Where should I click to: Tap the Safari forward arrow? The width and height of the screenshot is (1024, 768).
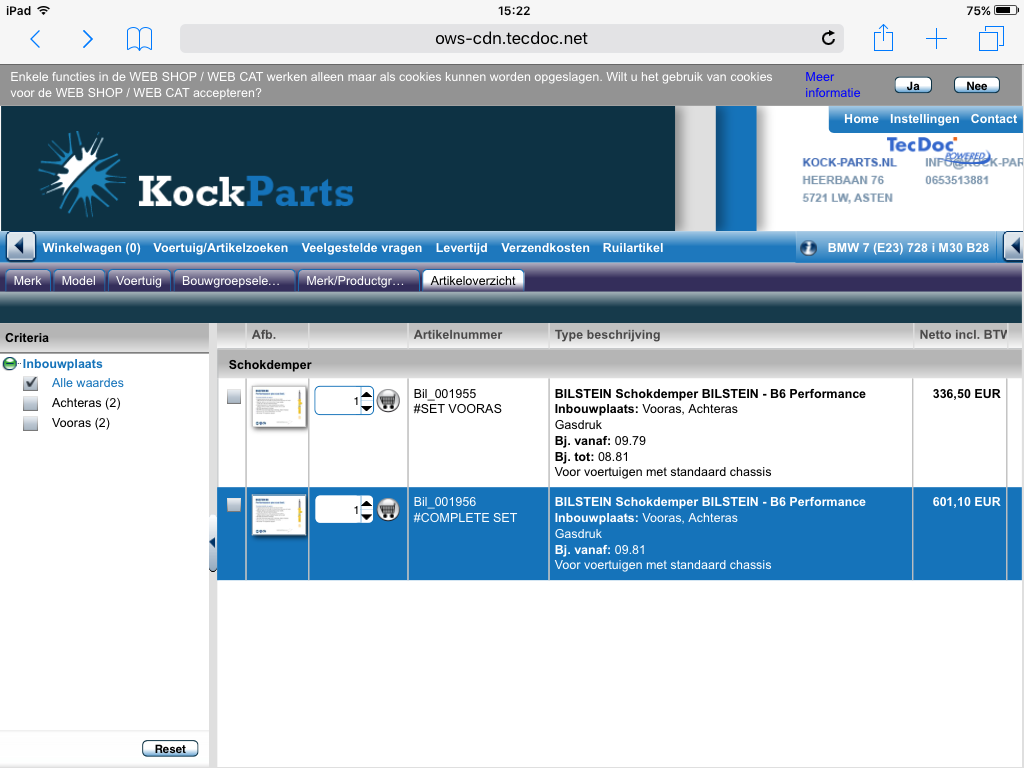coord(88,39)
